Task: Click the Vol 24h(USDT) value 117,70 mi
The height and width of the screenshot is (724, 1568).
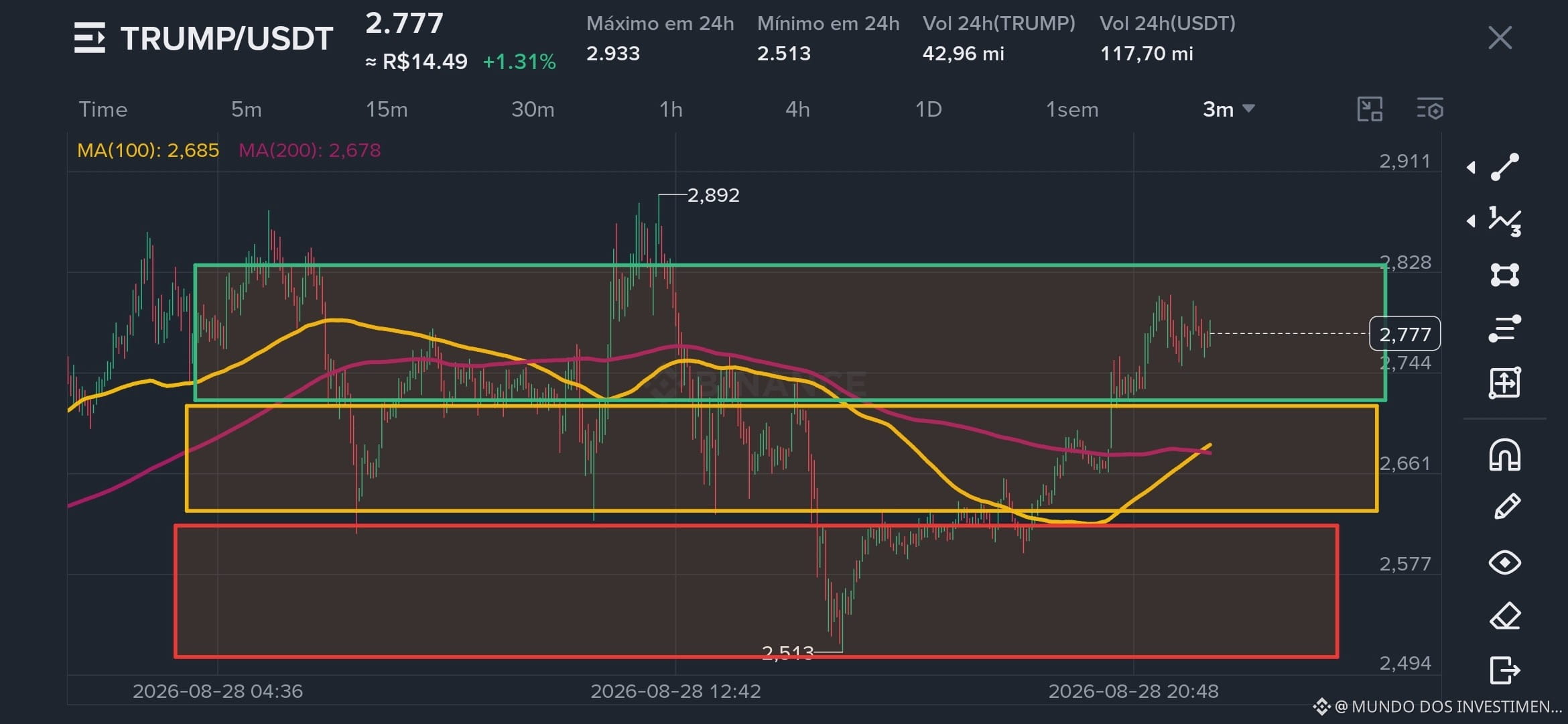Action: (1147, 54)
